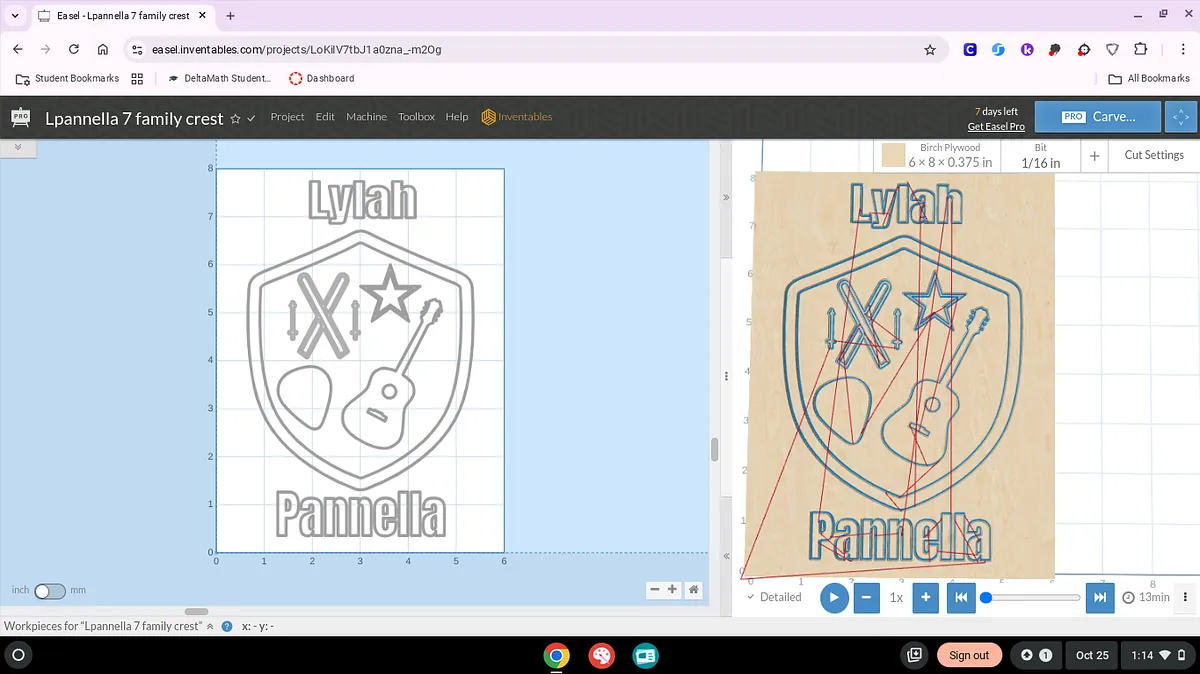Increase simulation speed with plus button
Image resolution: width=1200 pixels, height=674 pixels.
[926, 597]
